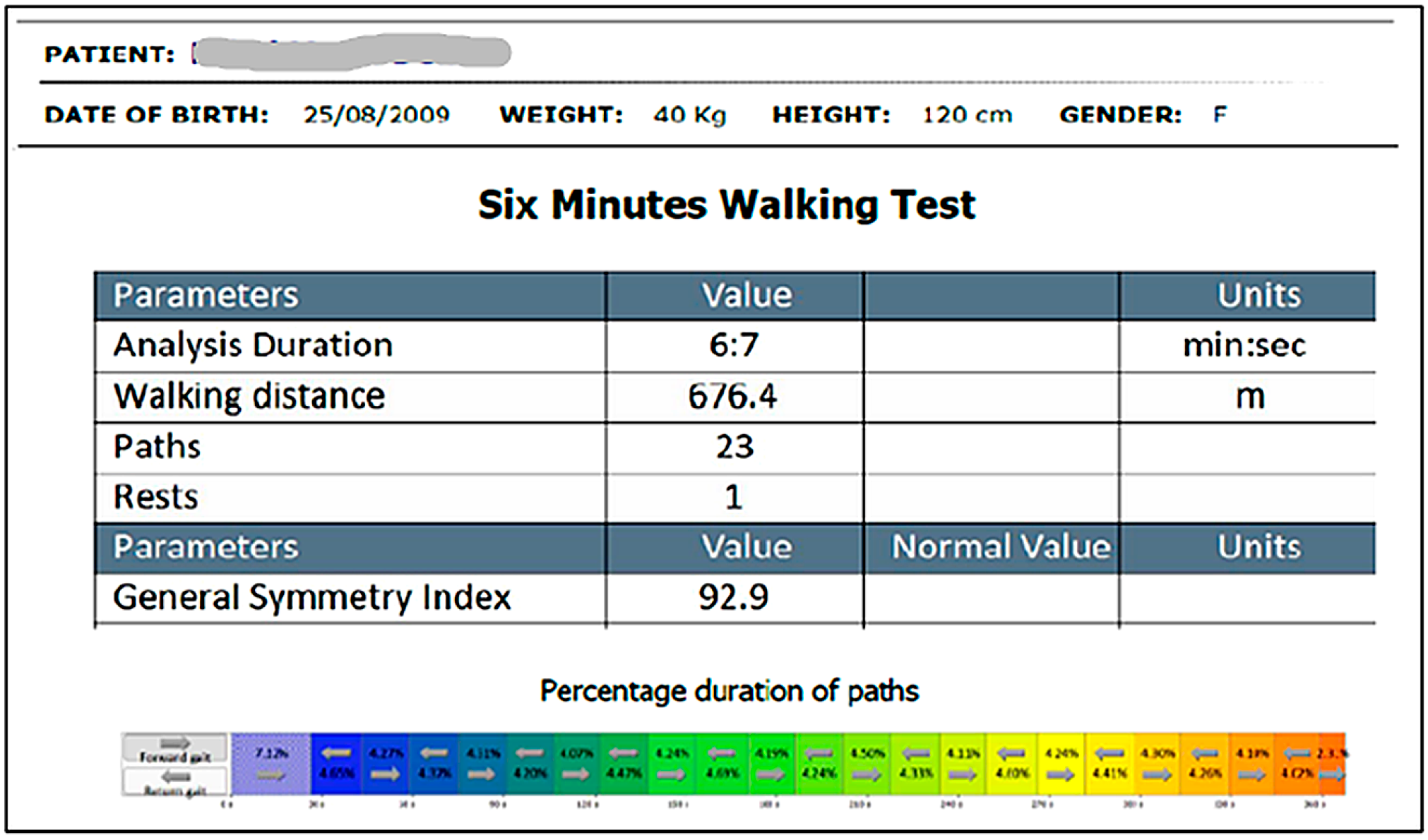1428x840 pixels.
Task: Click the General Symmetry Index value 92.9
Action: [x=733, y=597]
